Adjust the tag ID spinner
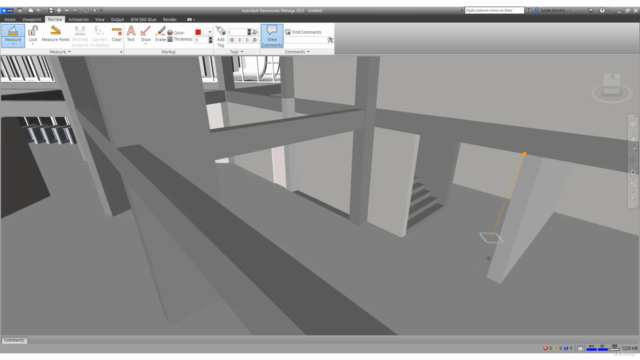The height and width of the screenshot is (360, 640). (x=249, y=32)
